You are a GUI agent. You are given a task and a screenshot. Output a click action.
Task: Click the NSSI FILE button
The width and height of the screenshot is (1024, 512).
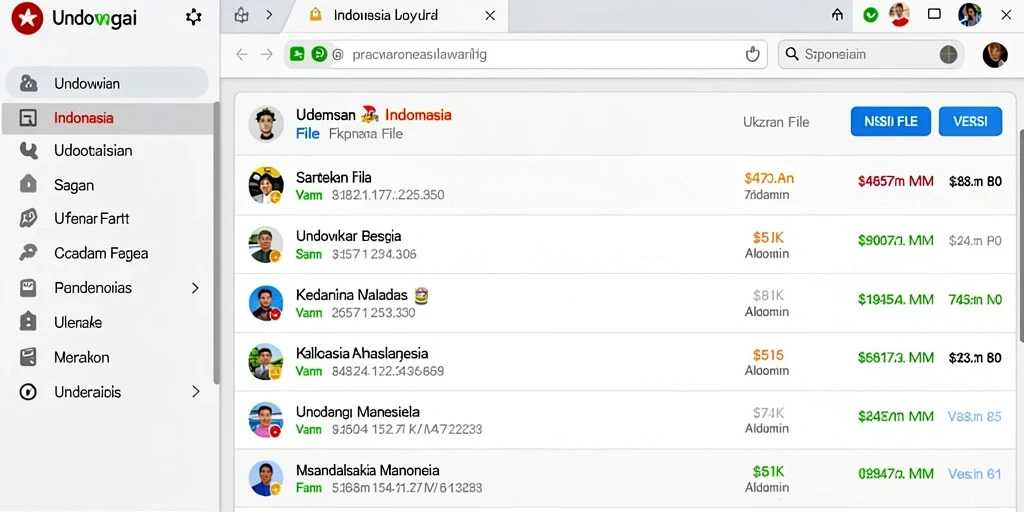click(891, 121)
